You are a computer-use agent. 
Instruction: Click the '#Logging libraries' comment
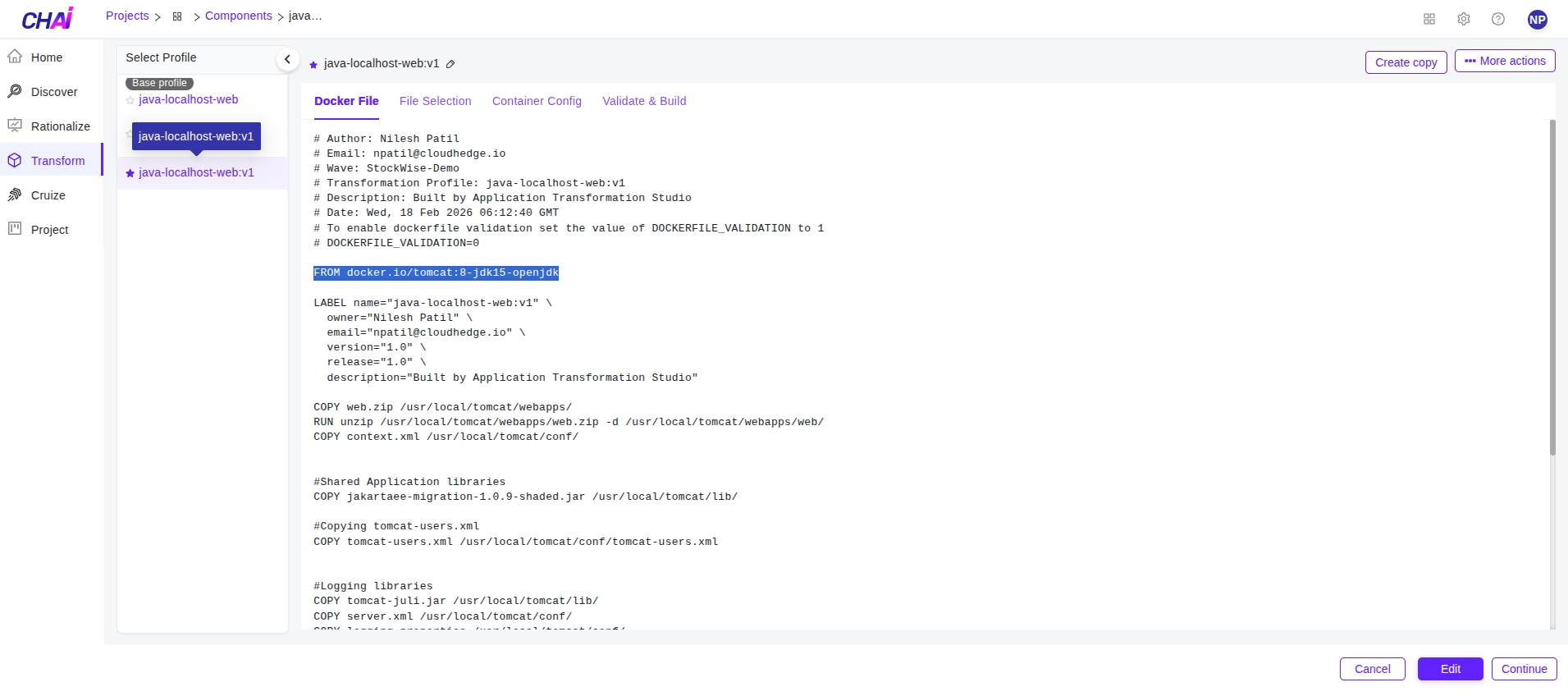373,586
